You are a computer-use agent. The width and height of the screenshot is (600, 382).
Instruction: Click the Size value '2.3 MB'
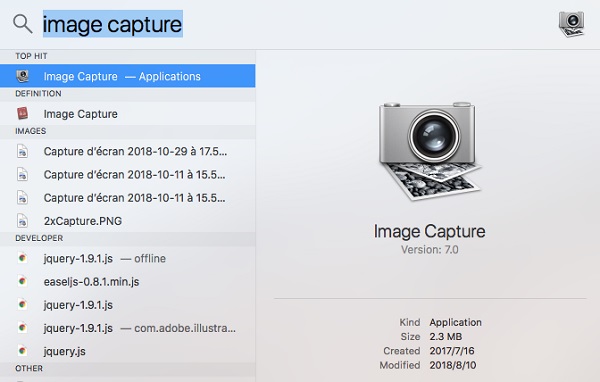tap(445, 336)
